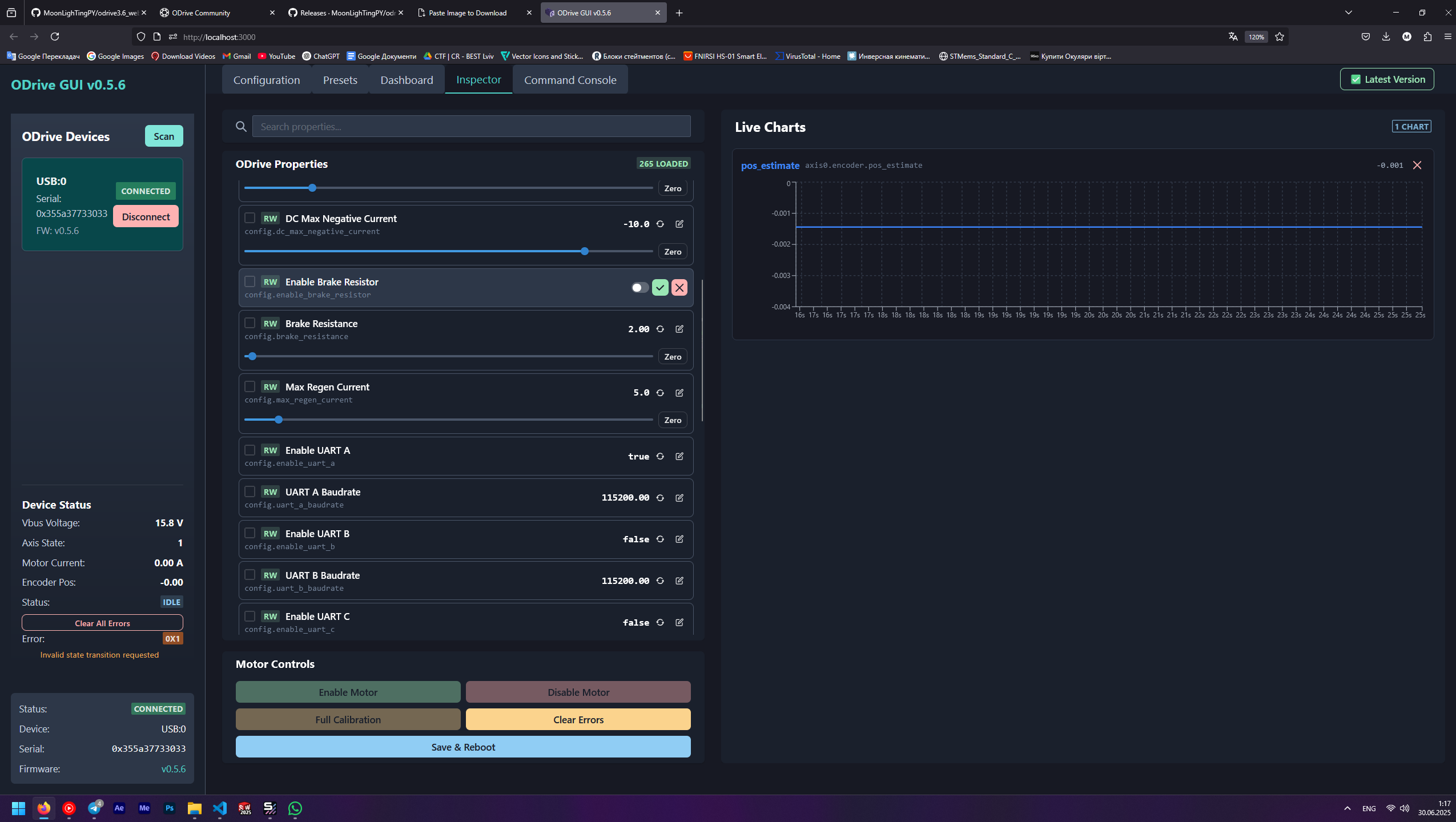This screenshot has height=822, width=1456.
Task: Edit the UART B Baudrate value
Action: [679, 581]
